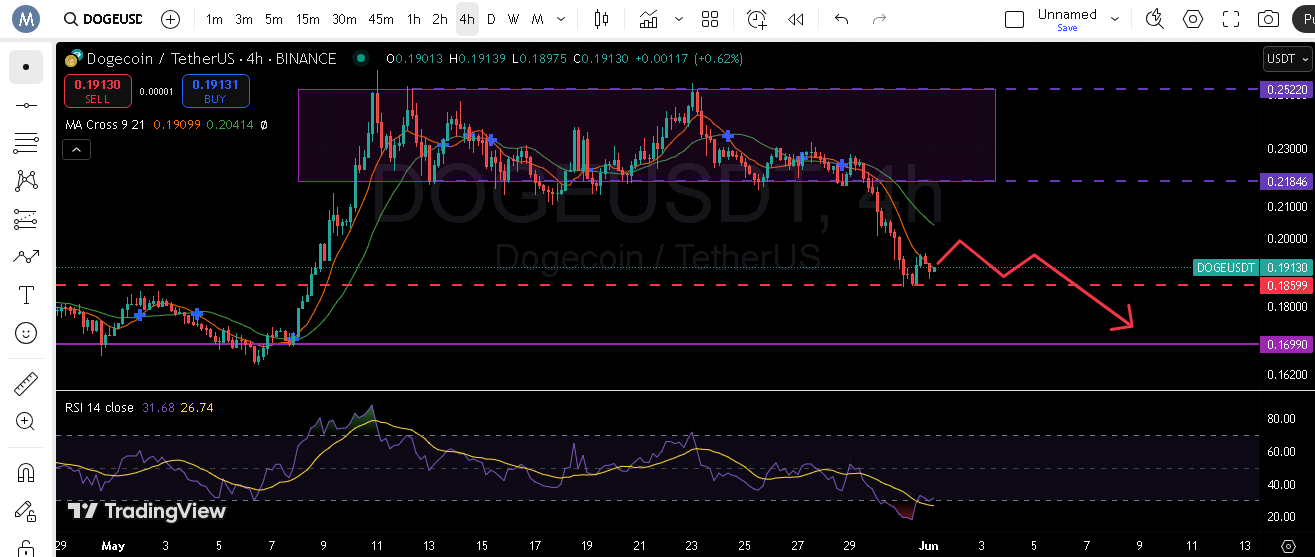Click the blue BUY 0.19131 button
1315x557 pixels.
216,91
